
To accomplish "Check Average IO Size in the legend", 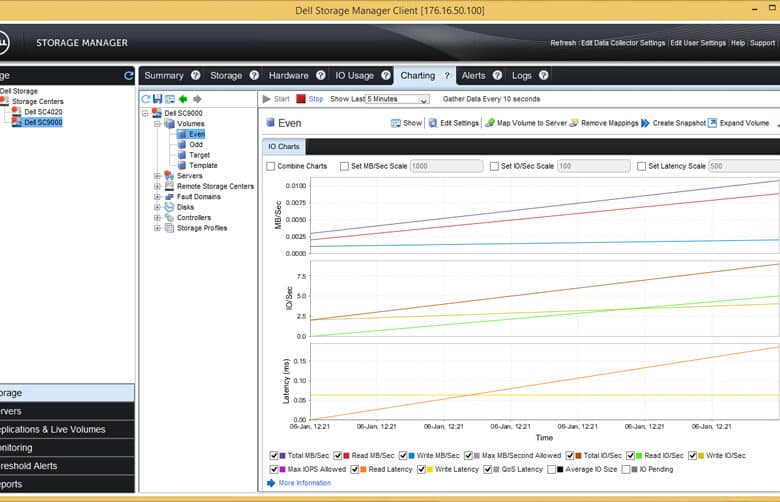I will pyautogui.click(x=551, y=469).
